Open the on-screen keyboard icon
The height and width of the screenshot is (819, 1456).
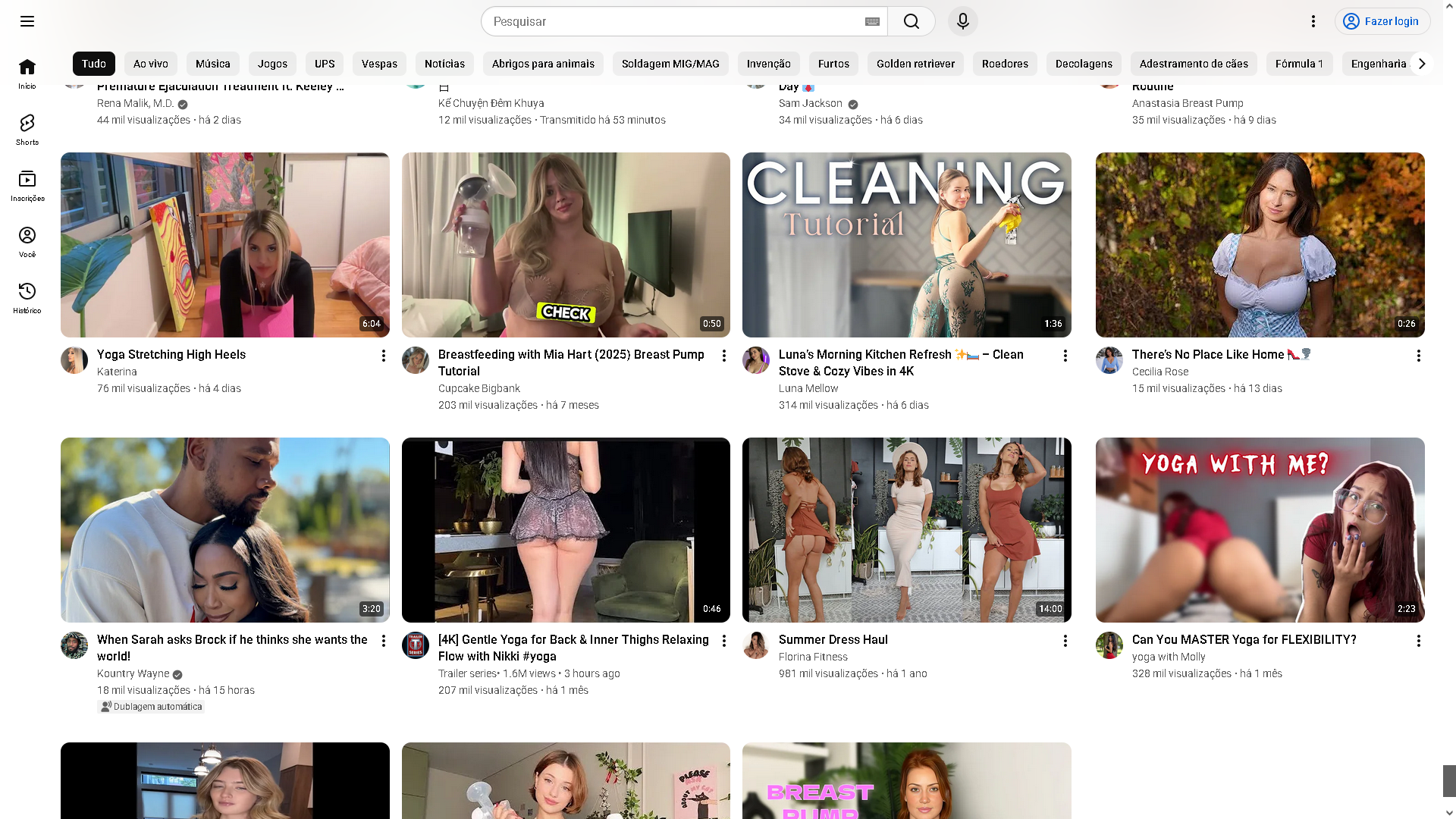pyautogui.click(x=872, y=21)
